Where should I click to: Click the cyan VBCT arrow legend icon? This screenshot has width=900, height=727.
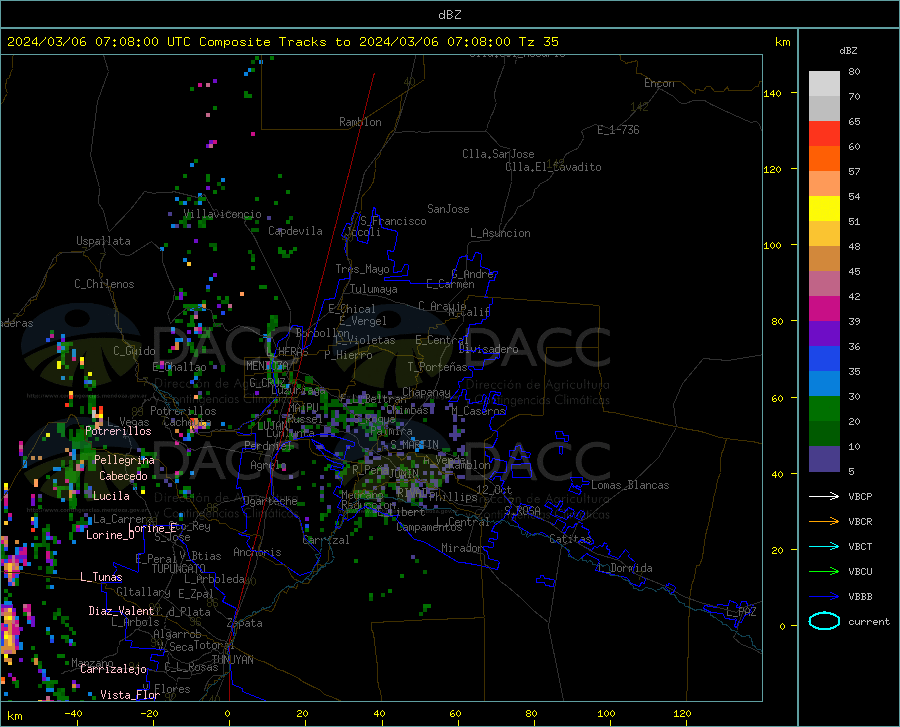coord(824,546)
